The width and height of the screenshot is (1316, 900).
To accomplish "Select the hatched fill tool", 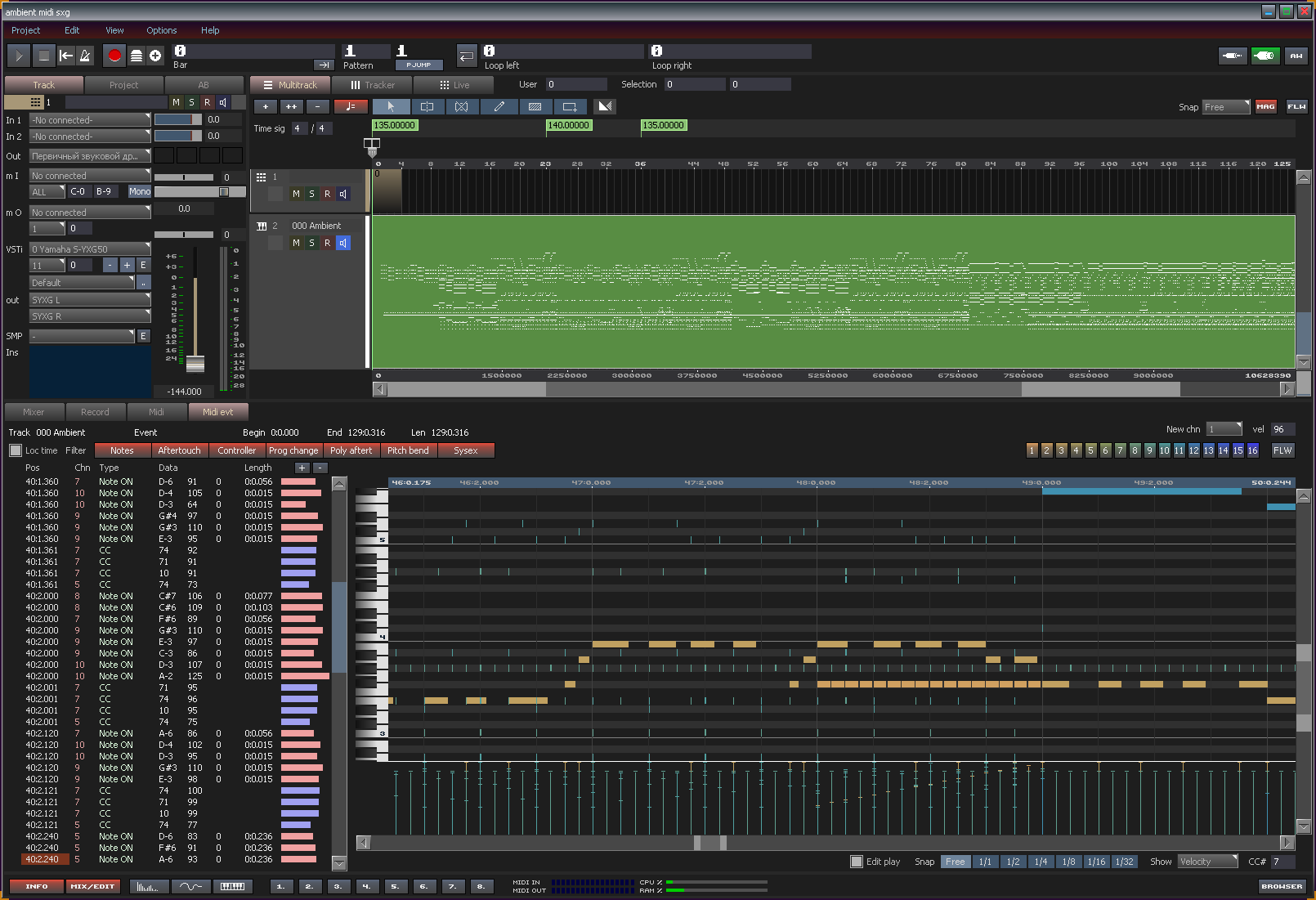I will 535,106.
